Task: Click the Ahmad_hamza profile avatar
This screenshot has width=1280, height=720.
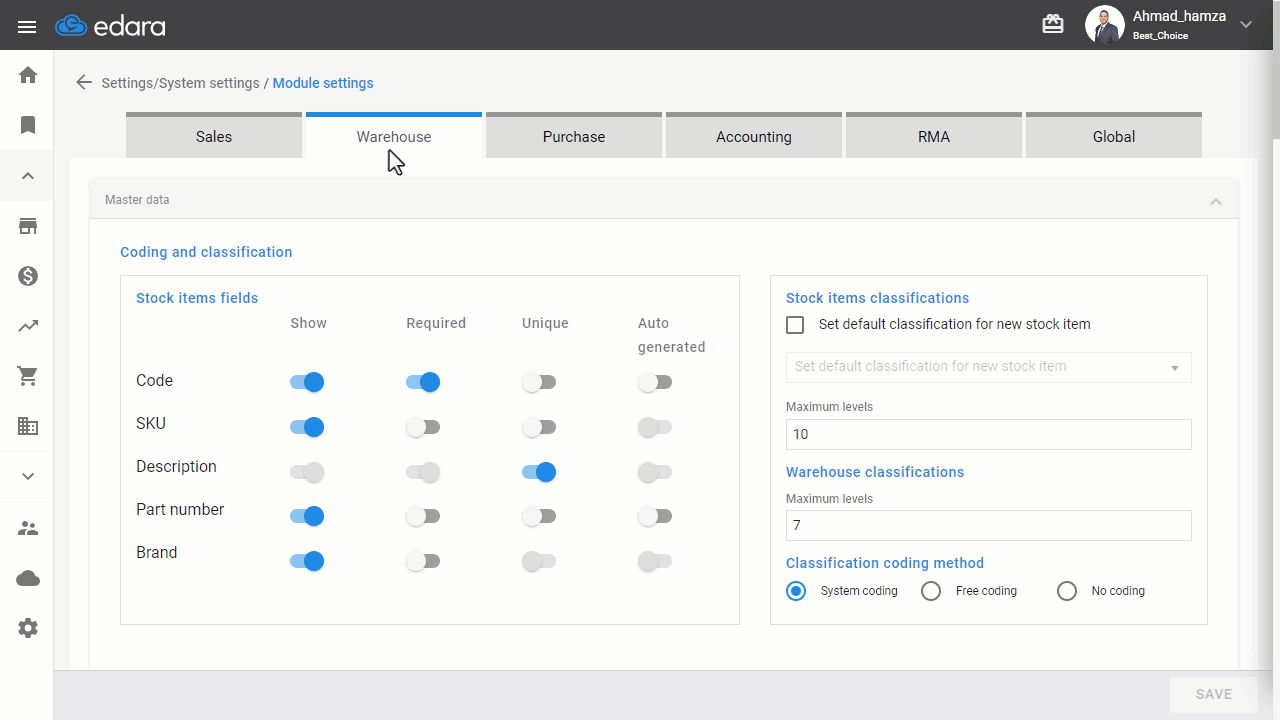Action: (x=1105, y=25)
